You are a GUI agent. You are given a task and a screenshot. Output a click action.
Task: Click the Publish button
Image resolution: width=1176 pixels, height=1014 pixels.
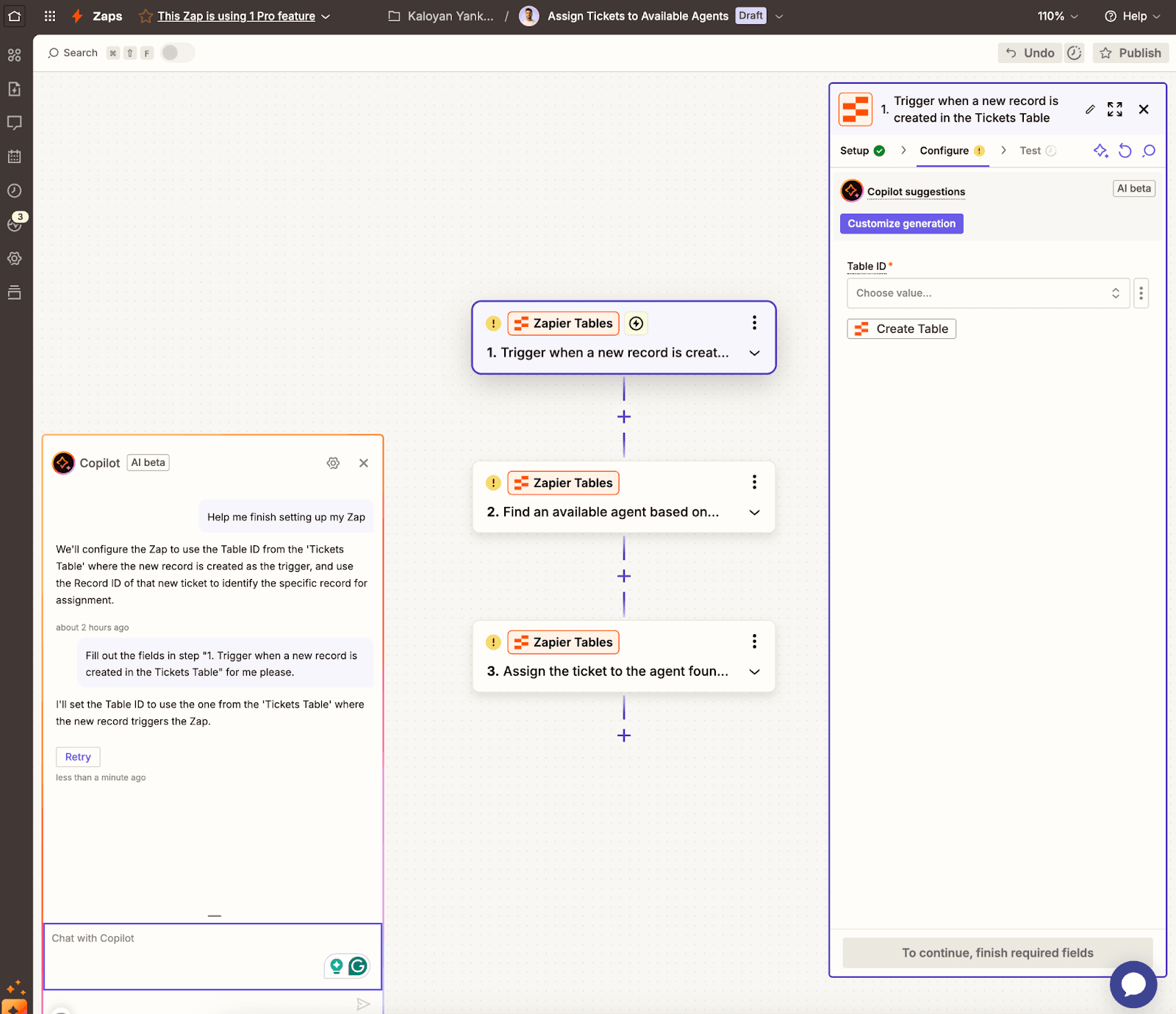[1130, 53]
